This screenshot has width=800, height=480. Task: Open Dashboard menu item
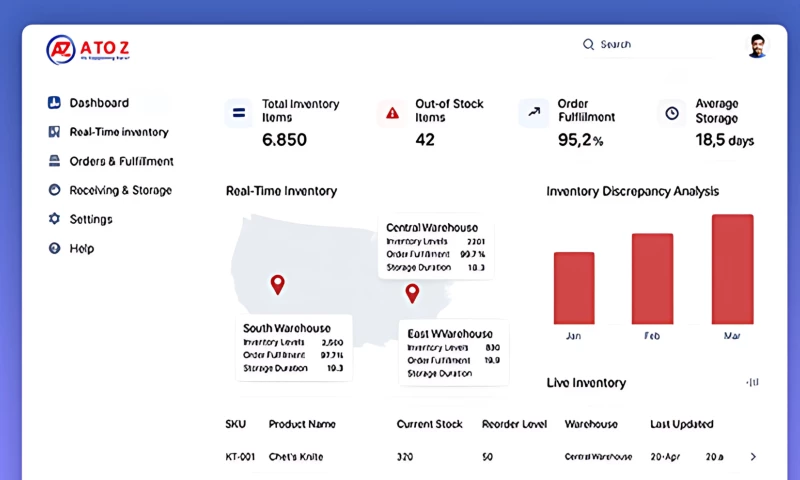coord(99,103)
